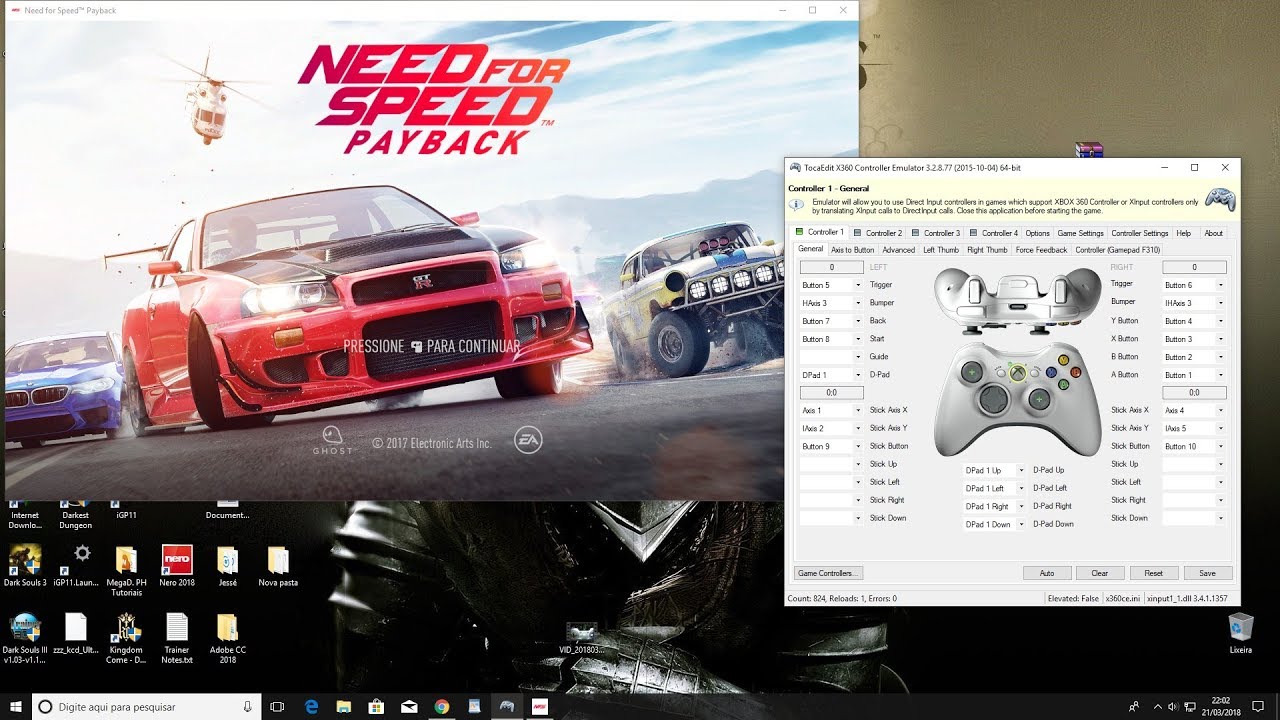The image size is (1280, 720).
Task: Click the microphone icon in search box
Action: (x=247, y=706)
